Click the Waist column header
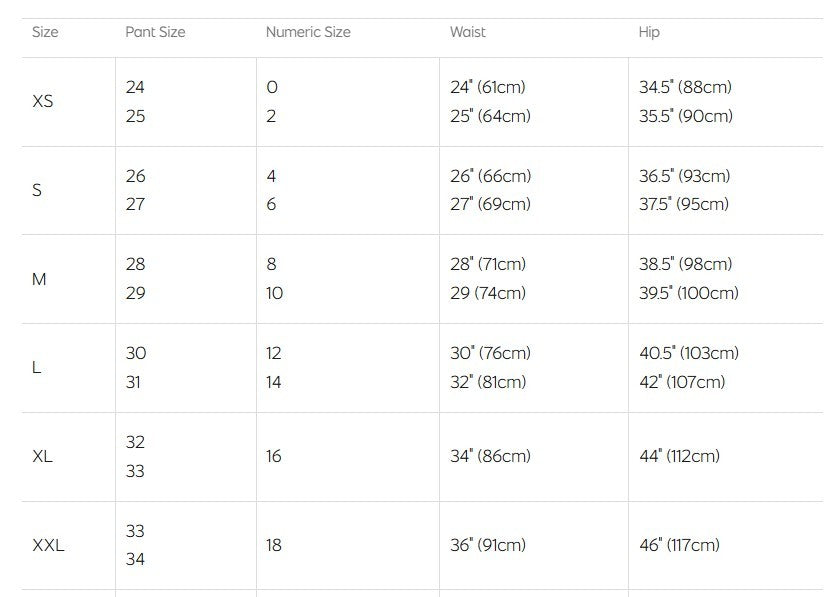The image size is (831, 597). [x=467, y=32]
